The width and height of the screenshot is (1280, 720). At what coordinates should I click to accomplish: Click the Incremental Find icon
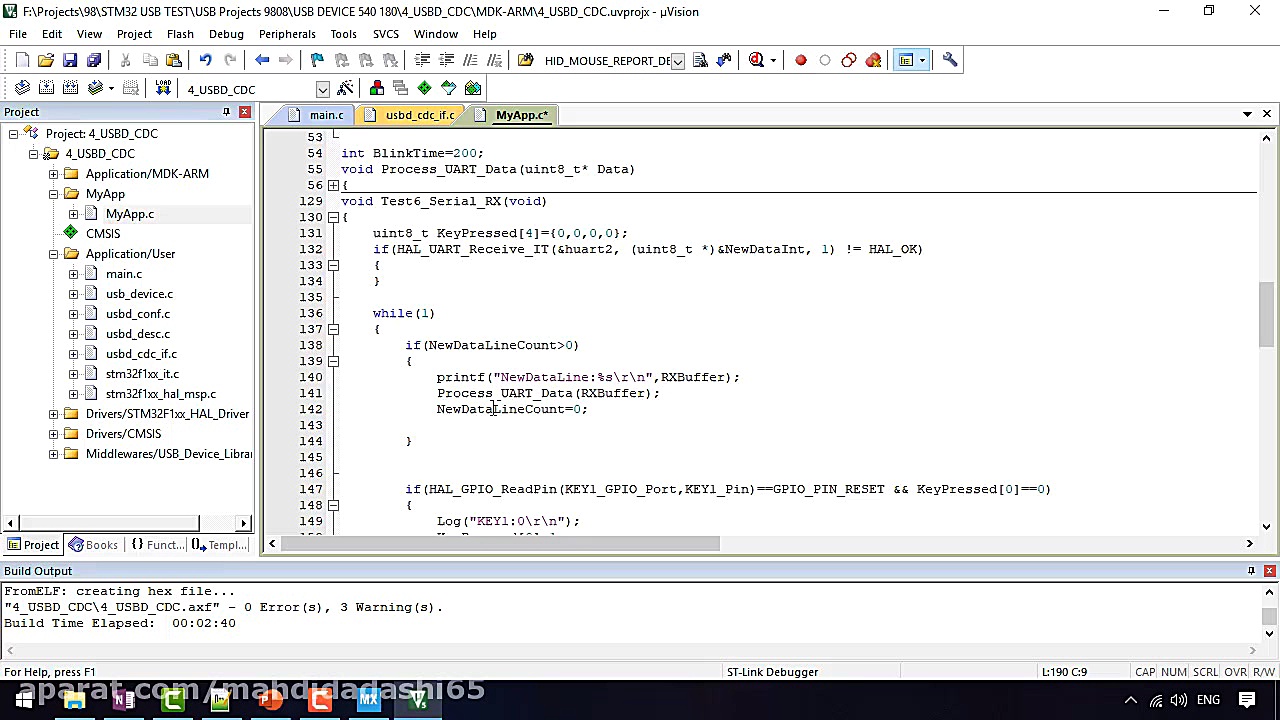pyautogui.click(x=724, y=61)
